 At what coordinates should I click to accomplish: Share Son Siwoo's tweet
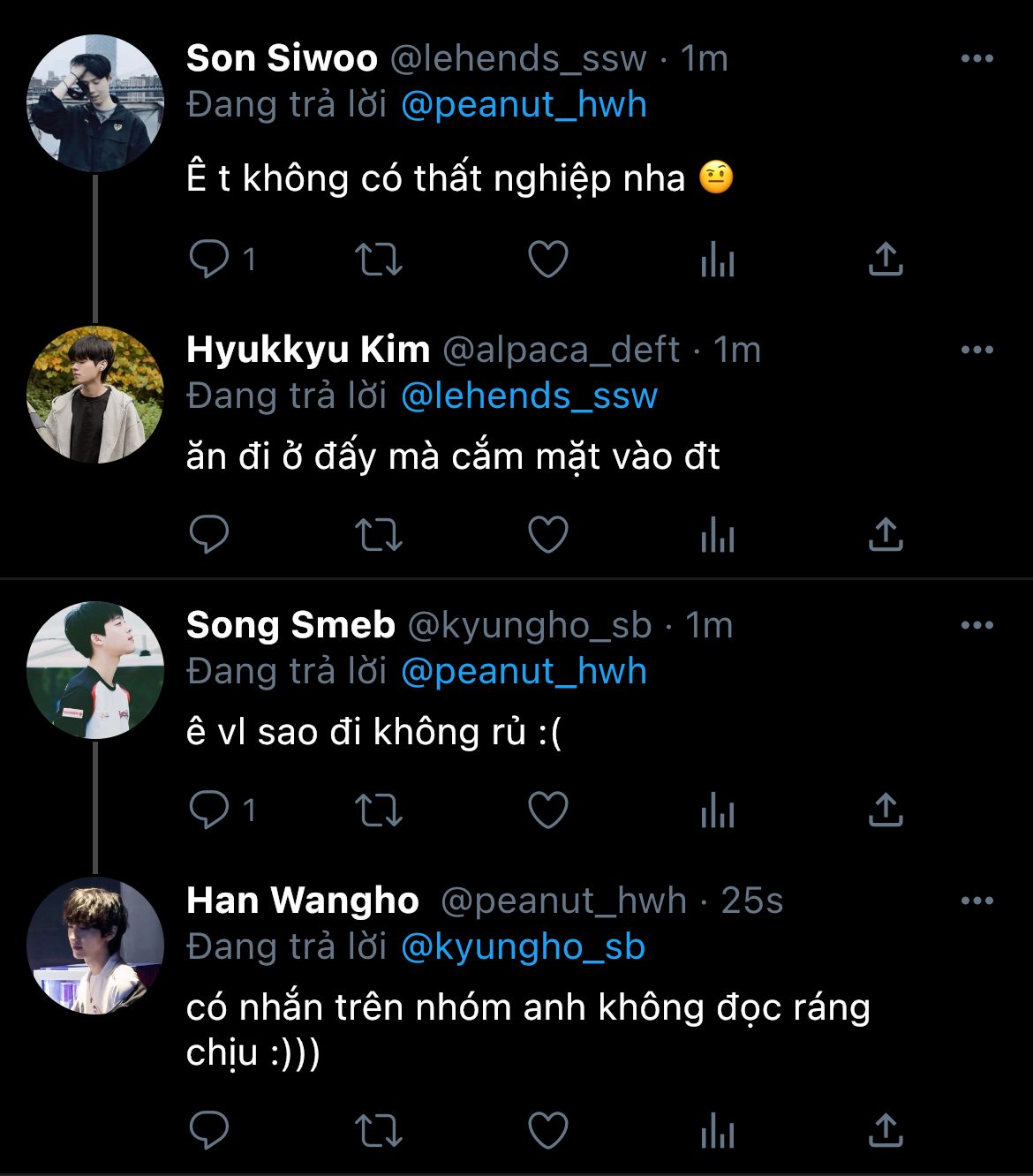point(886,260)
